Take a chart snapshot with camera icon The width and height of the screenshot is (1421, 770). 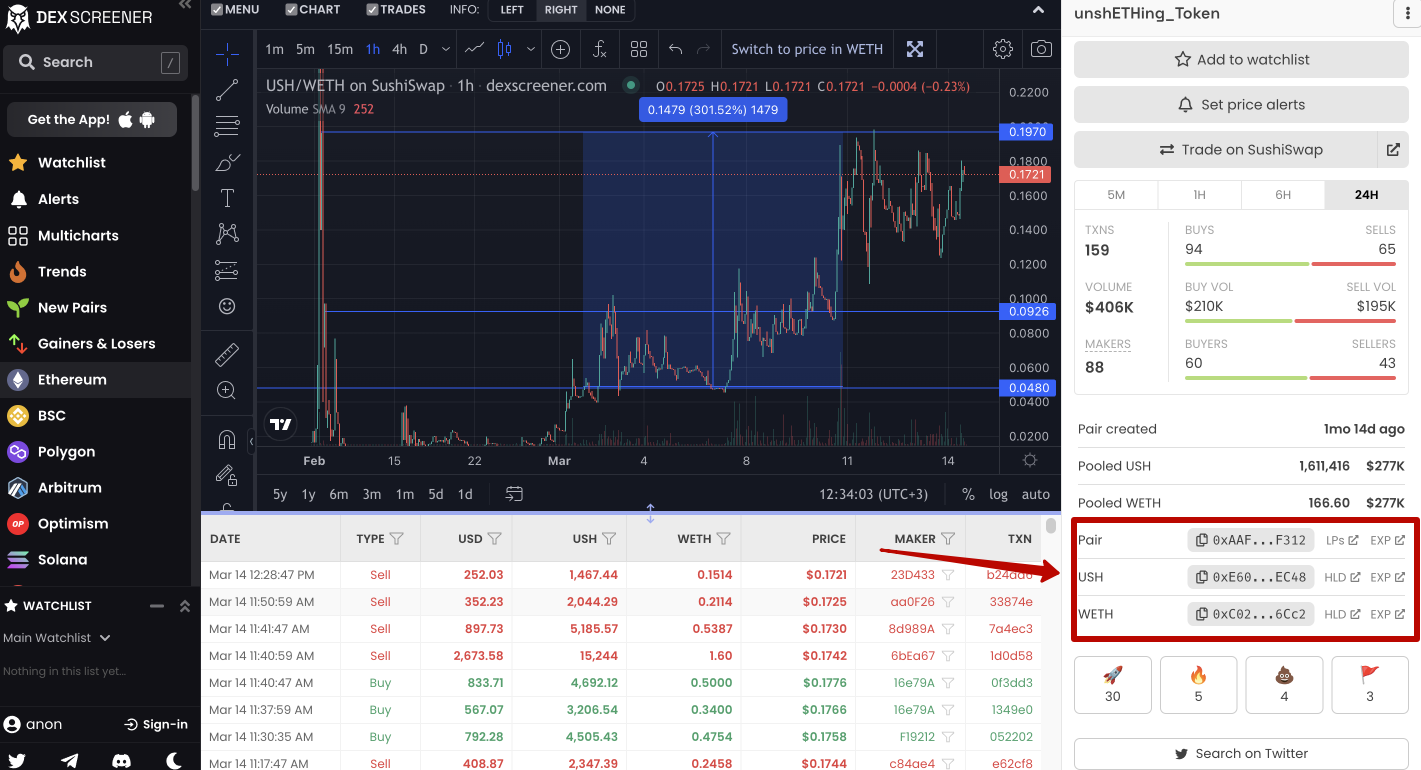tap(1041, 49)
